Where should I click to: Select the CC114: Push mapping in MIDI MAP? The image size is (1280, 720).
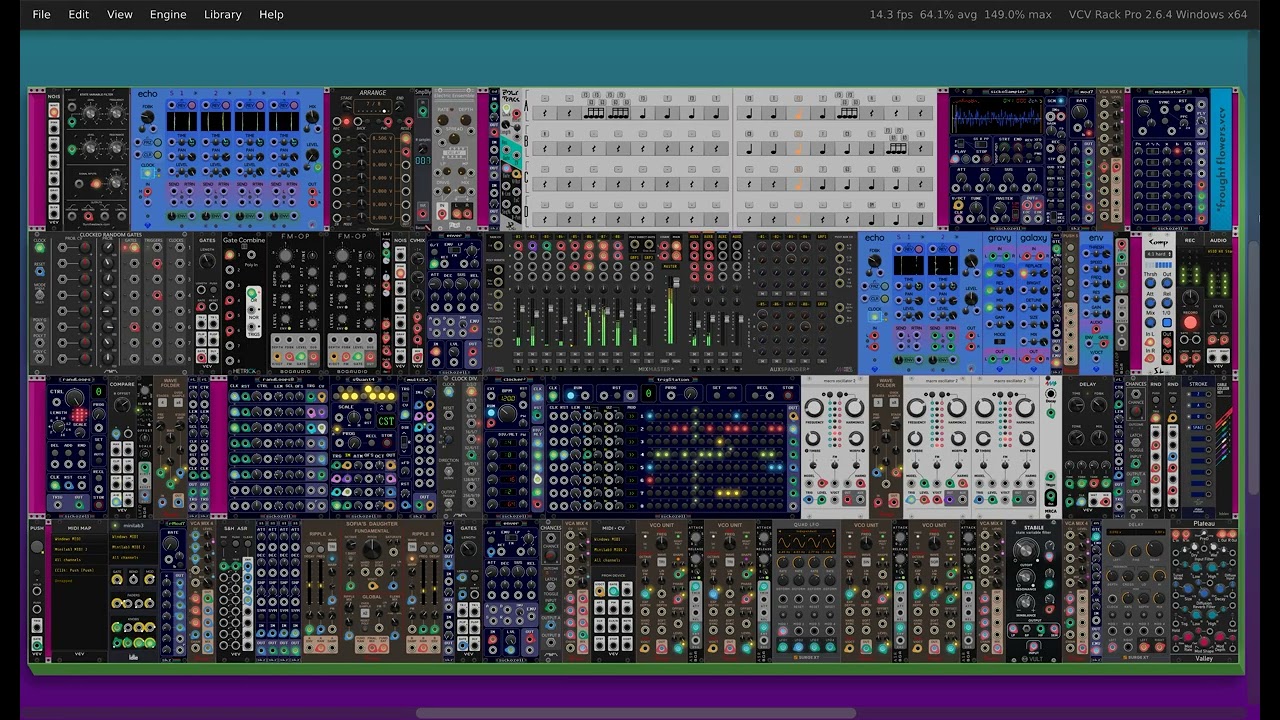click(x=79, y=571)
